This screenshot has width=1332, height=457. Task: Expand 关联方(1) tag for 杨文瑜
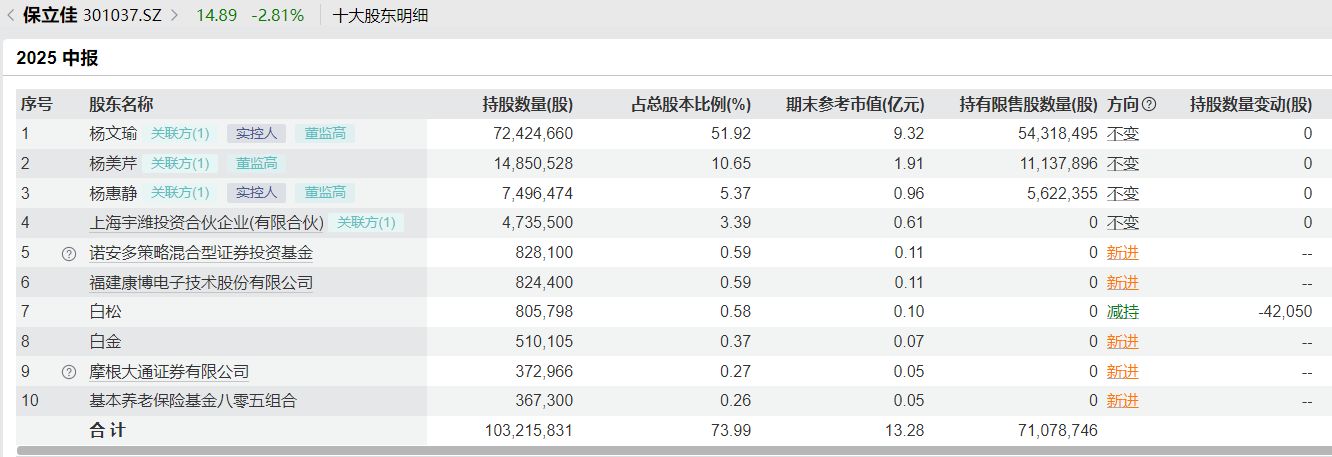pyautogui.click(x=180, y=133)
